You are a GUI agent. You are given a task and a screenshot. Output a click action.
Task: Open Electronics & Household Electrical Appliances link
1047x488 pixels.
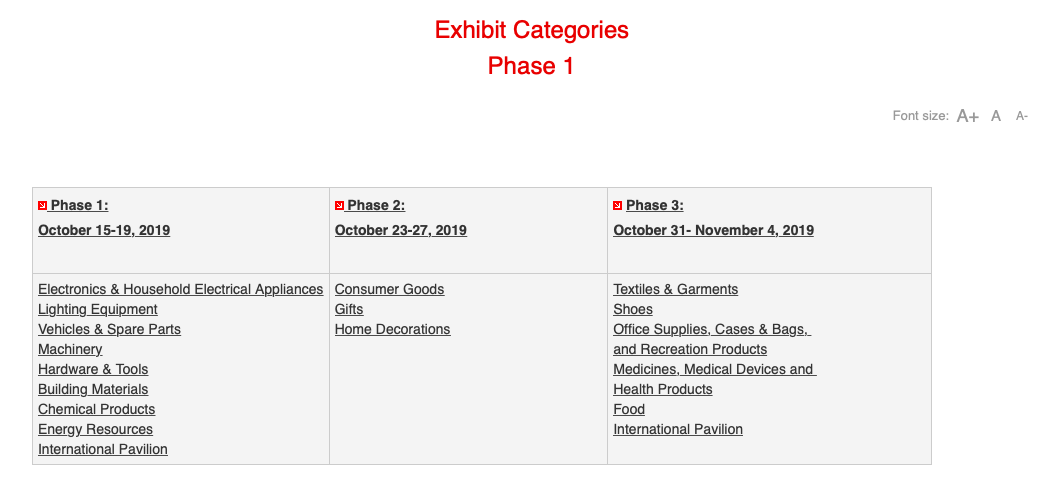click(x=180, y=289)
